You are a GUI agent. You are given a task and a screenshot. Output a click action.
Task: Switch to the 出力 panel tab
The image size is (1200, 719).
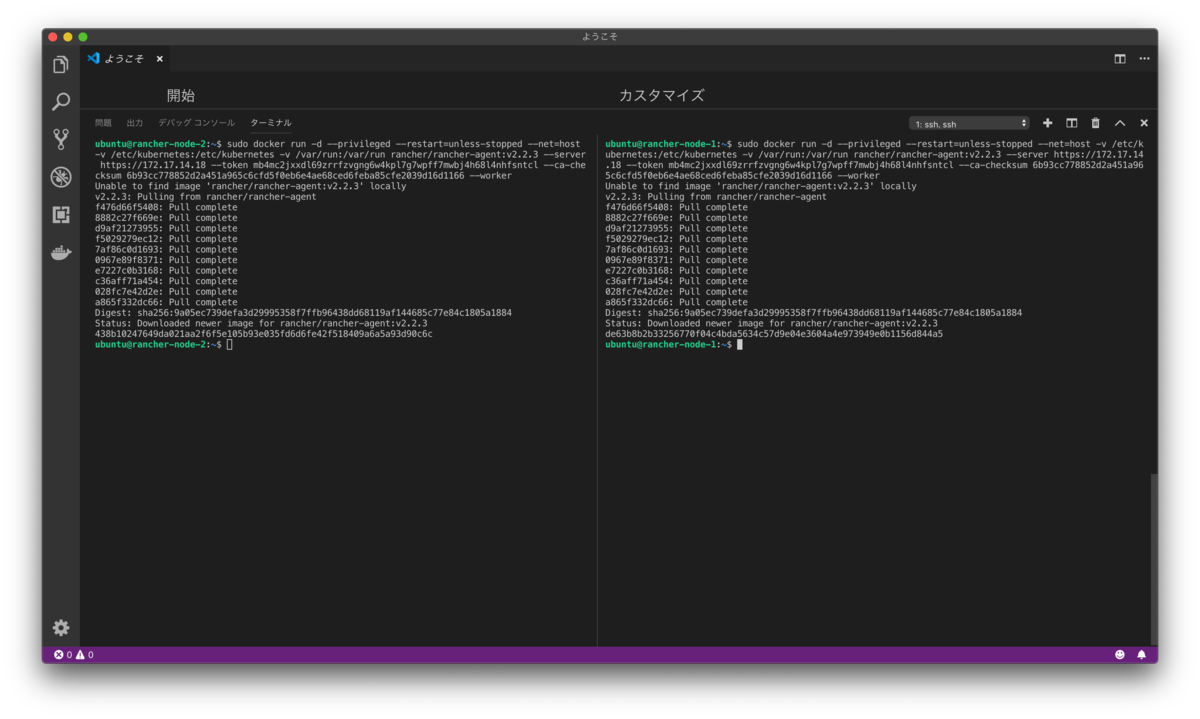135,123
